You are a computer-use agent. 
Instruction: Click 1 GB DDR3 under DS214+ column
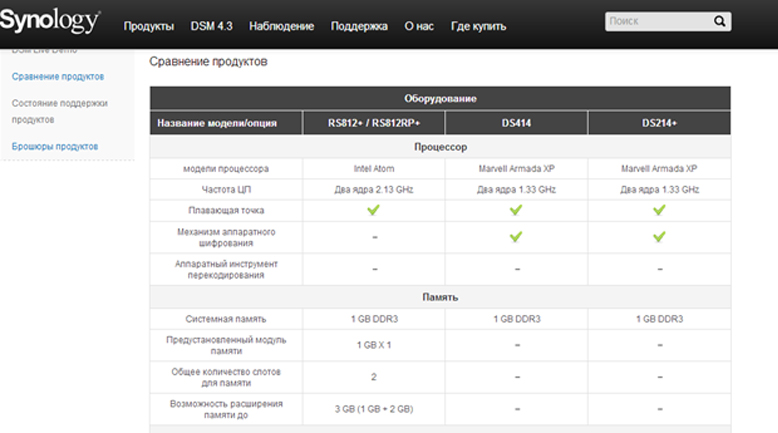(659, 319)
